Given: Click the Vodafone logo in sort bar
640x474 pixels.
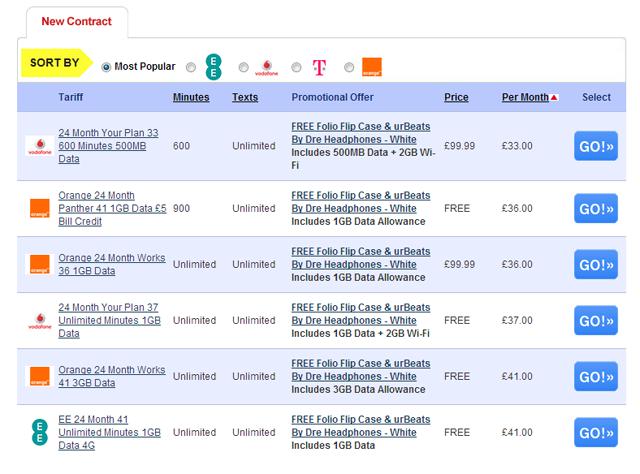Looking at the screenshot, I should coord(267,68).
